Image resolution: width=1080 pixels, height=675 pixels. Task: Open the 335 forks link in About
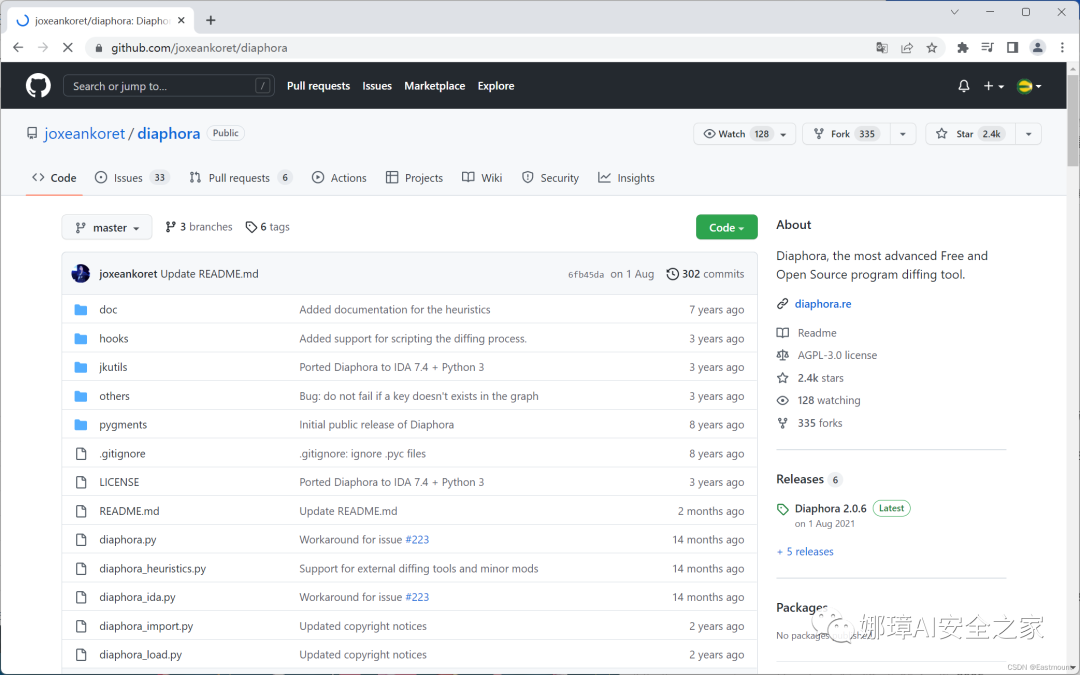point(820,423)
